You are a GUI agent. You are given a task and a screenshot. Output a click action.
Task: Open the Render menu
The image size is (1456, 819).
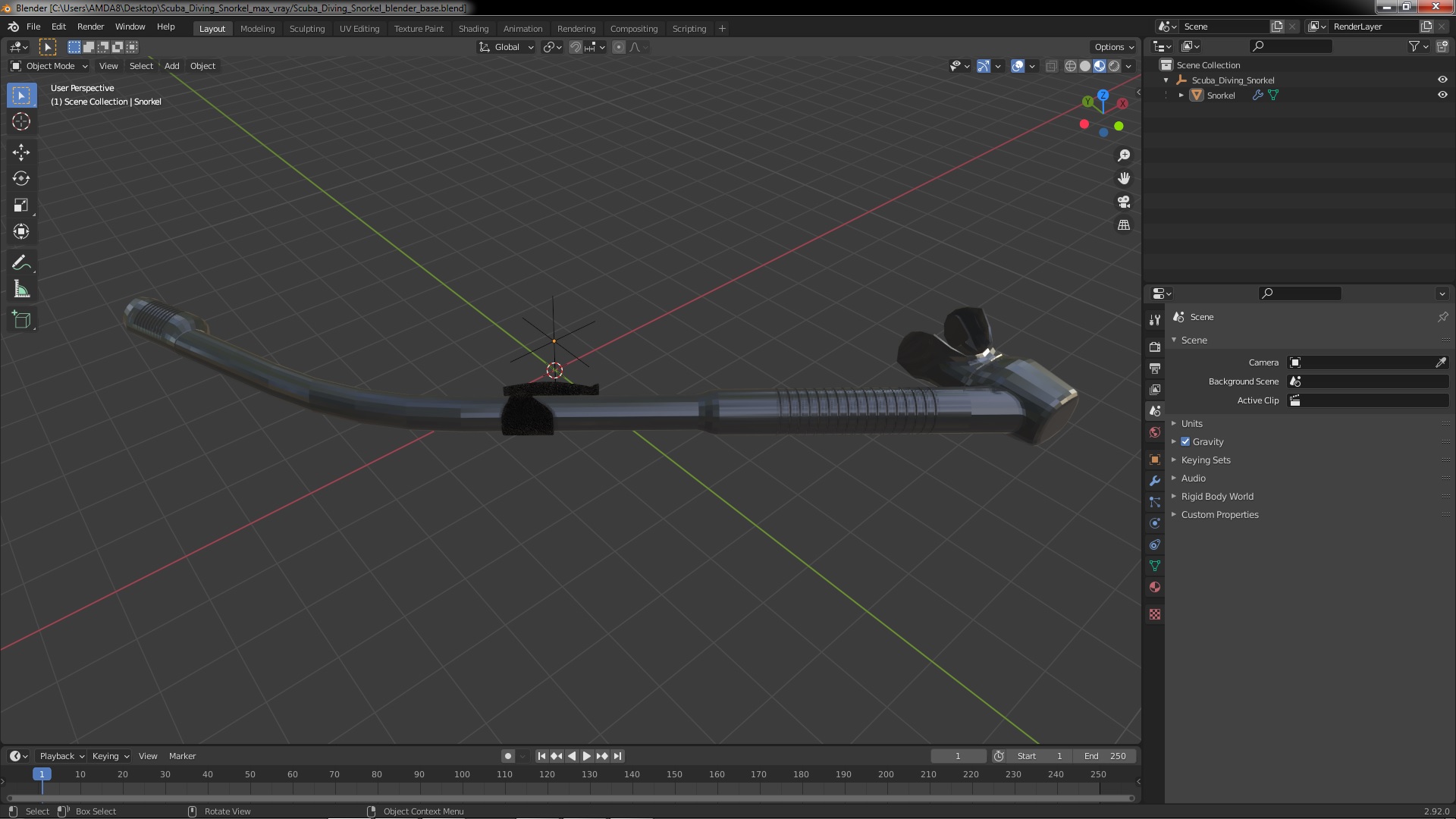click(90, 27)
